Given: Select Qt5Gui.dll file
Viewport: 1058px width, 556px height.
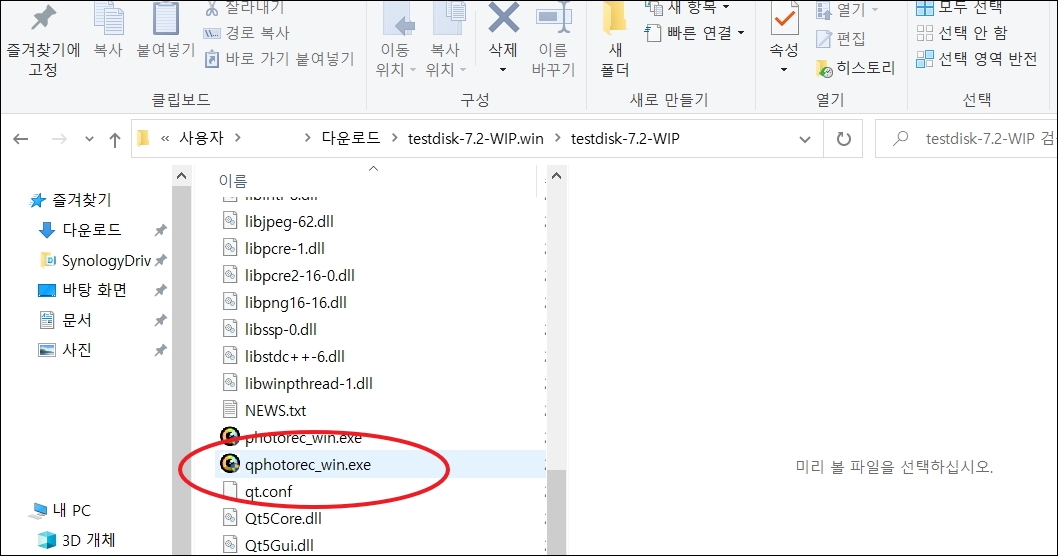Looking at the screenshot, I should 278,545.
